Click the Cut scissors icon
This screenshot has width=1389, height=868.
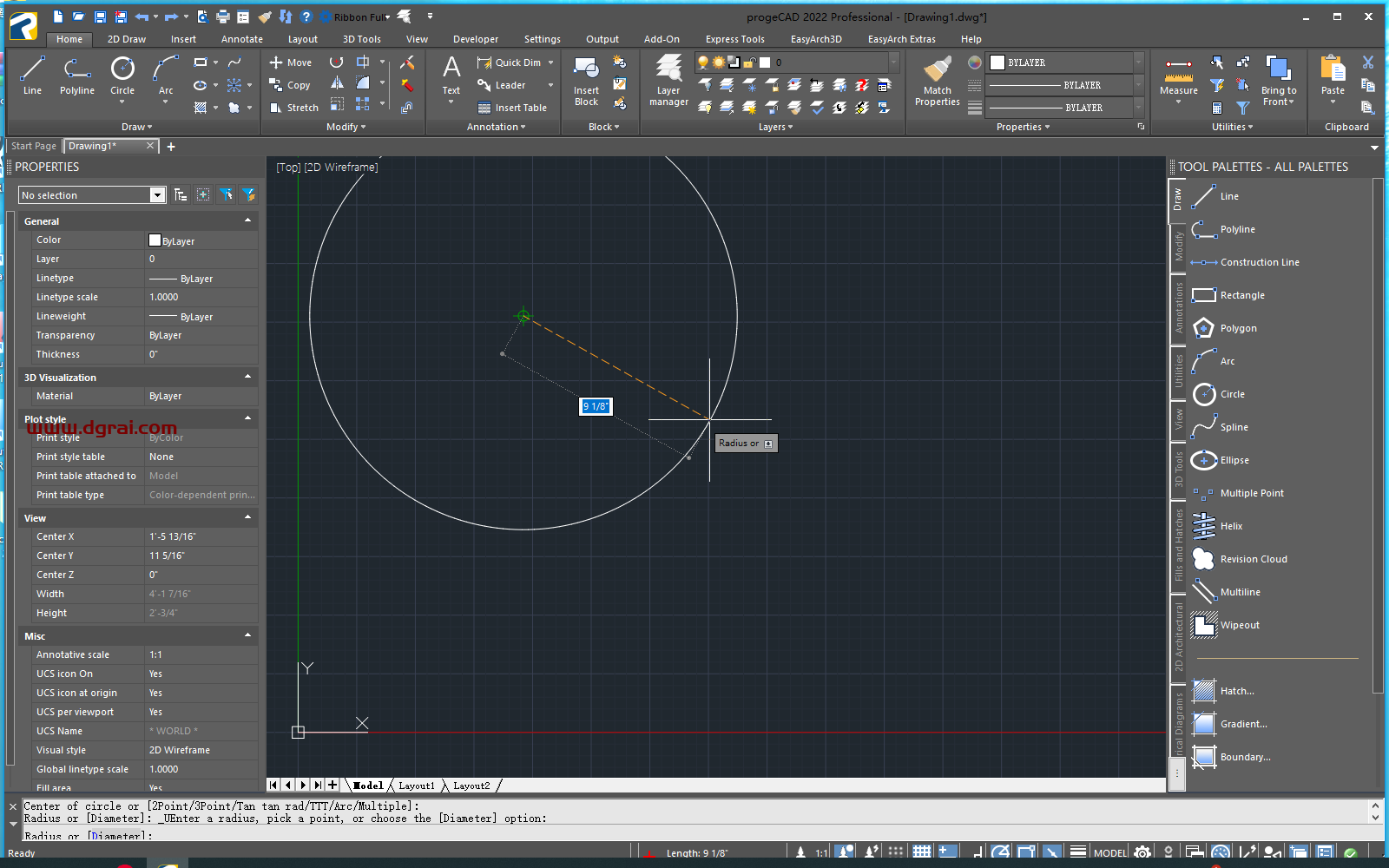pyautogui.click(x=1368, y=62)
